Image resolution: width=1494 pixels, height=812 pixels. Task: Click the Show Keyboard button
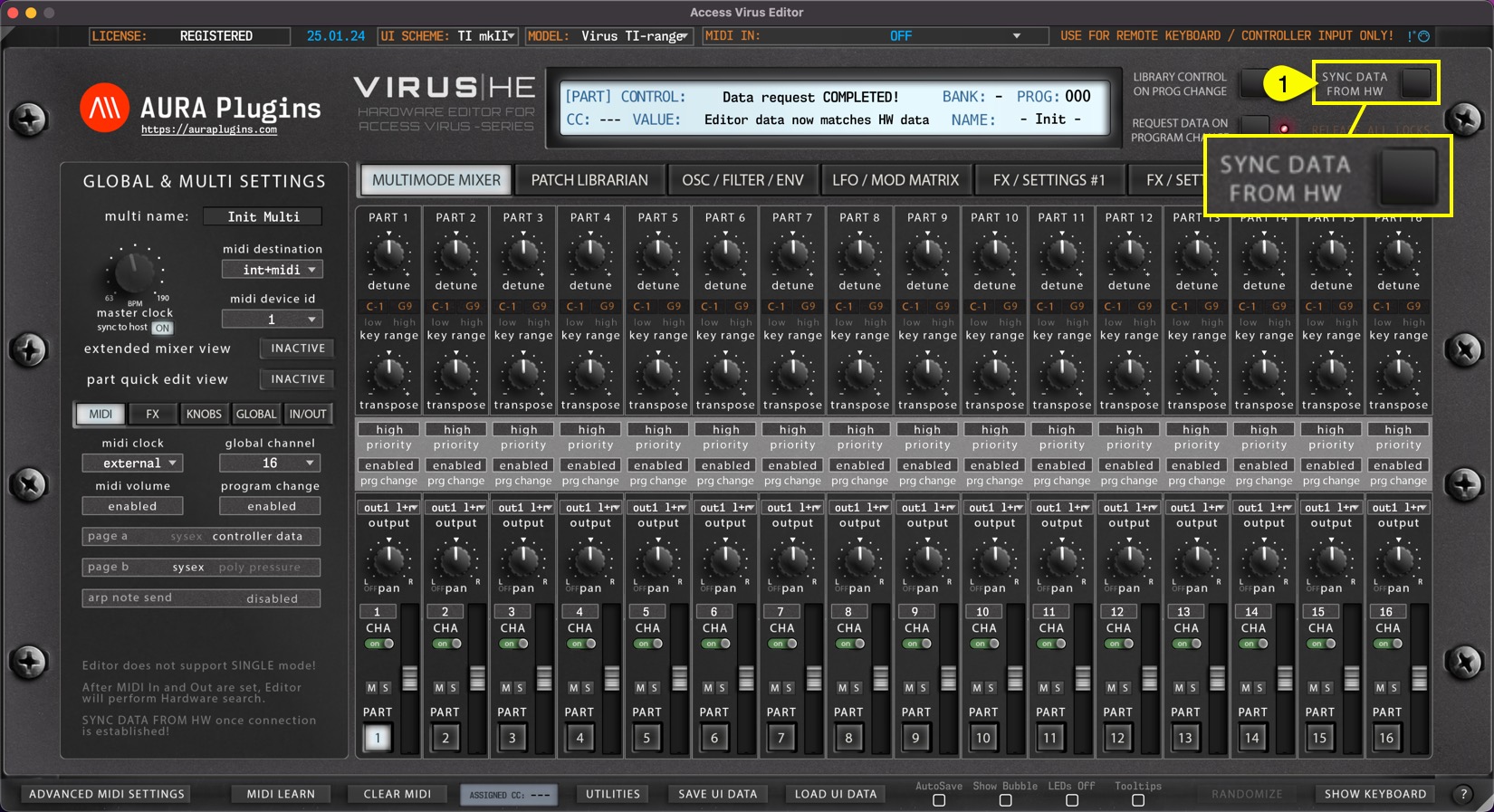click(1374, 794)
